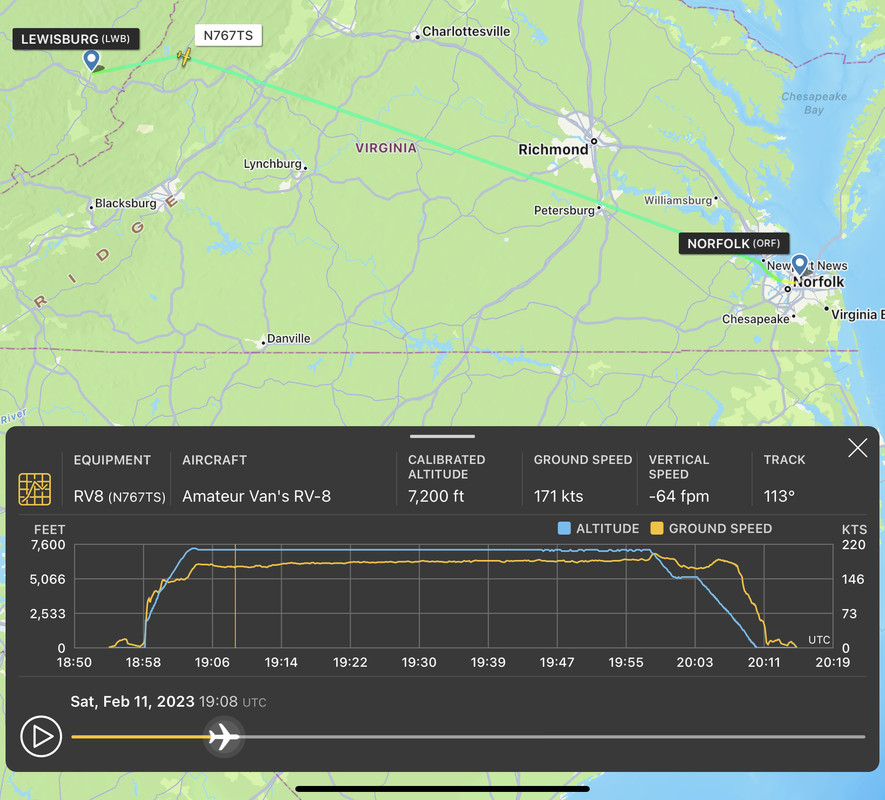Click the 18:58 time axis label
885x800 pixels.
point(143,662)
